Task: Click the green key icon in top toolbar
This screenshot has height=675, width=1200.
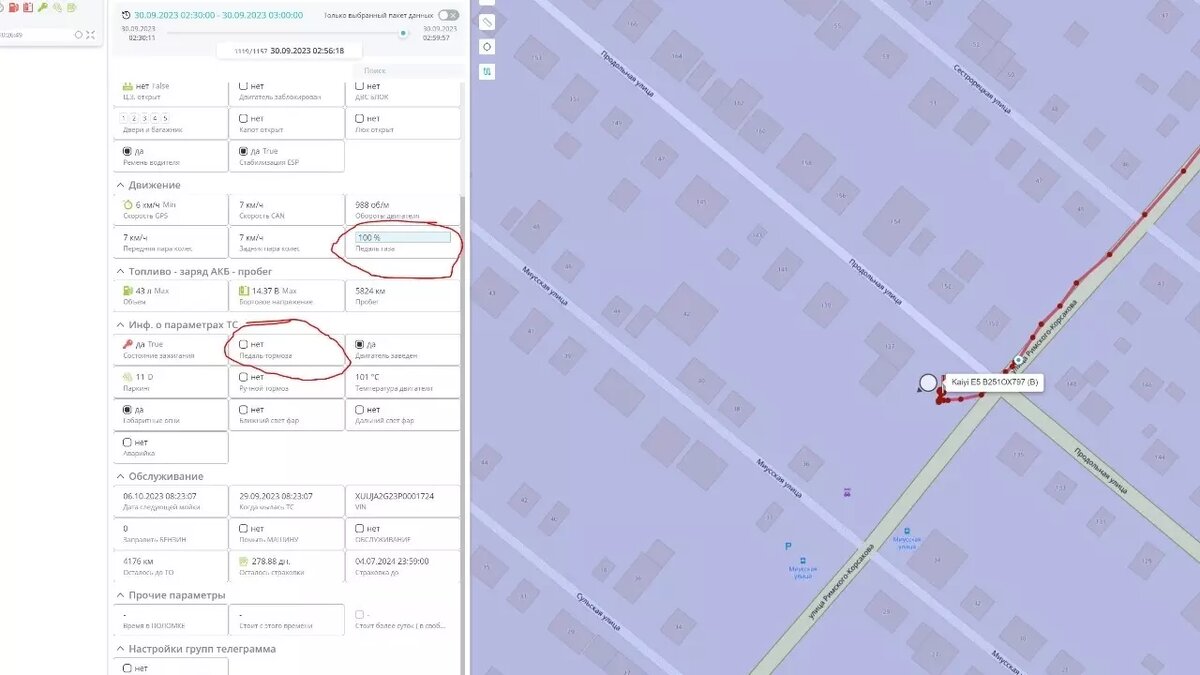Action: pos(42,7)
